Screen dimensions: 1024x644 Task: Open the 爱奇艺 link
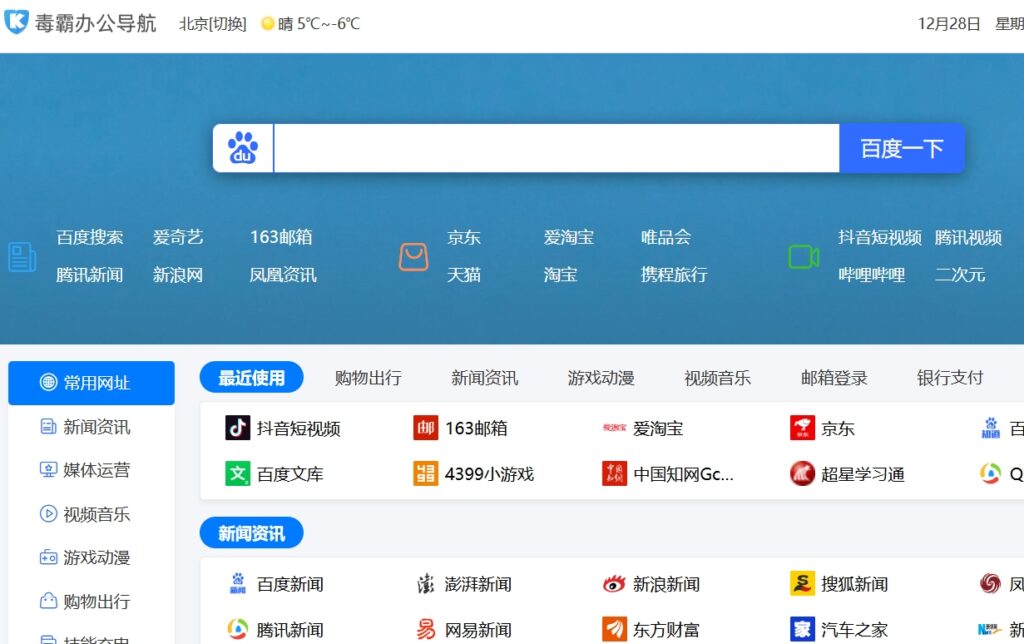pos(178,237)
